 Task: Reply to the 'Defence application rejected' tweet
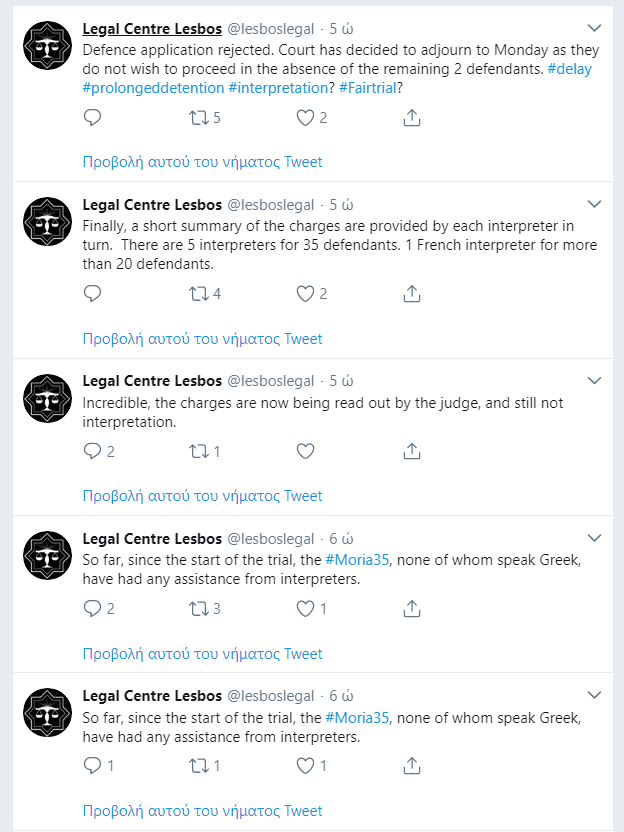pos(92,118)
